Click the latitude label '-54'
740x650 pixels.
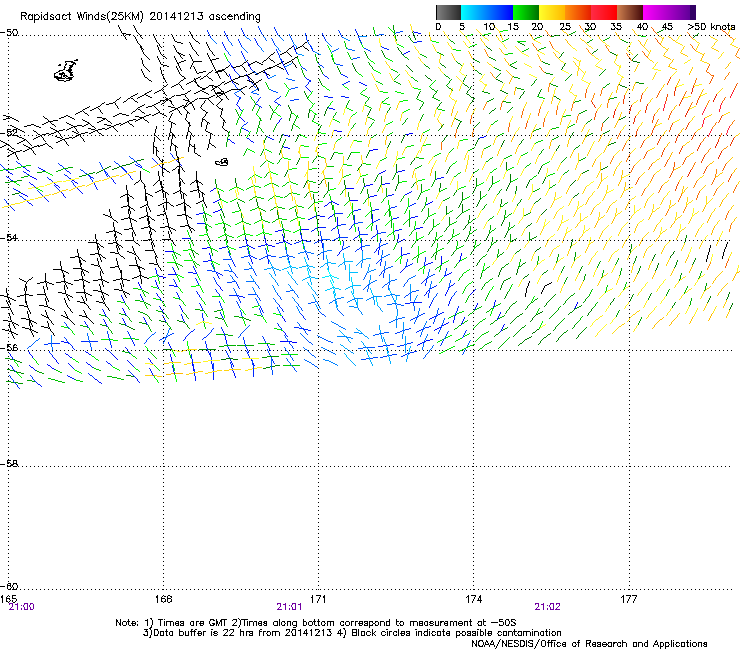point(9,237)
